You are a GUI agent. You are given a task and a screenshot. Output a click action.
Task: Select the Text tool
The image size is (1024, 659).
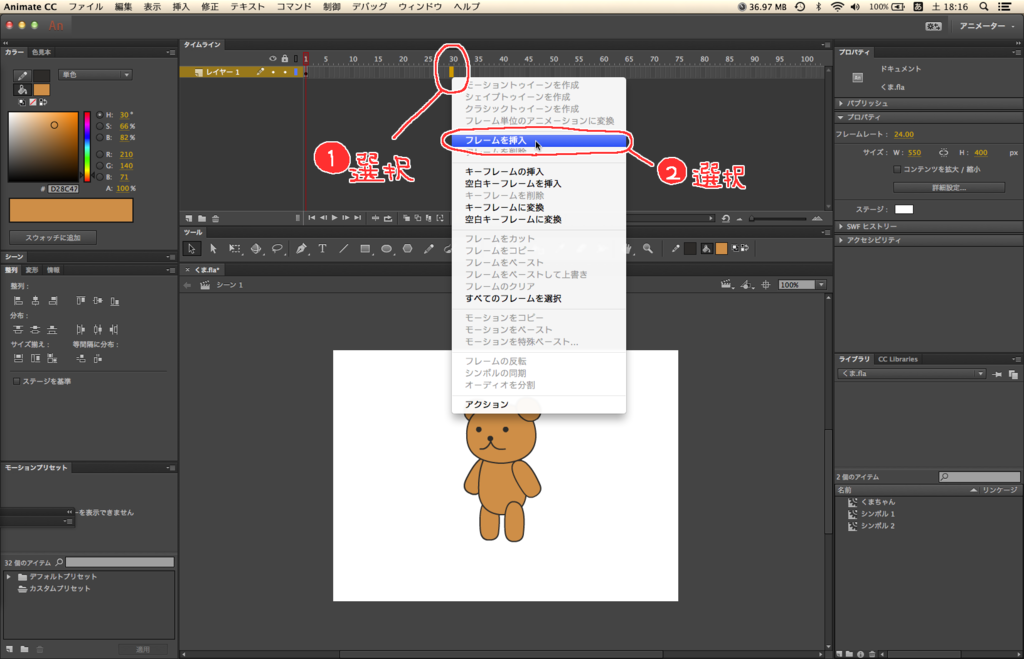[322, 249]
